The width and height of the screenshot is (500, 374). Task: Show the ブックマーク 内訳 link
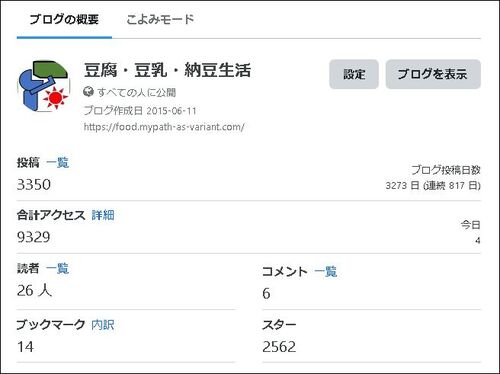click(103, 325)
